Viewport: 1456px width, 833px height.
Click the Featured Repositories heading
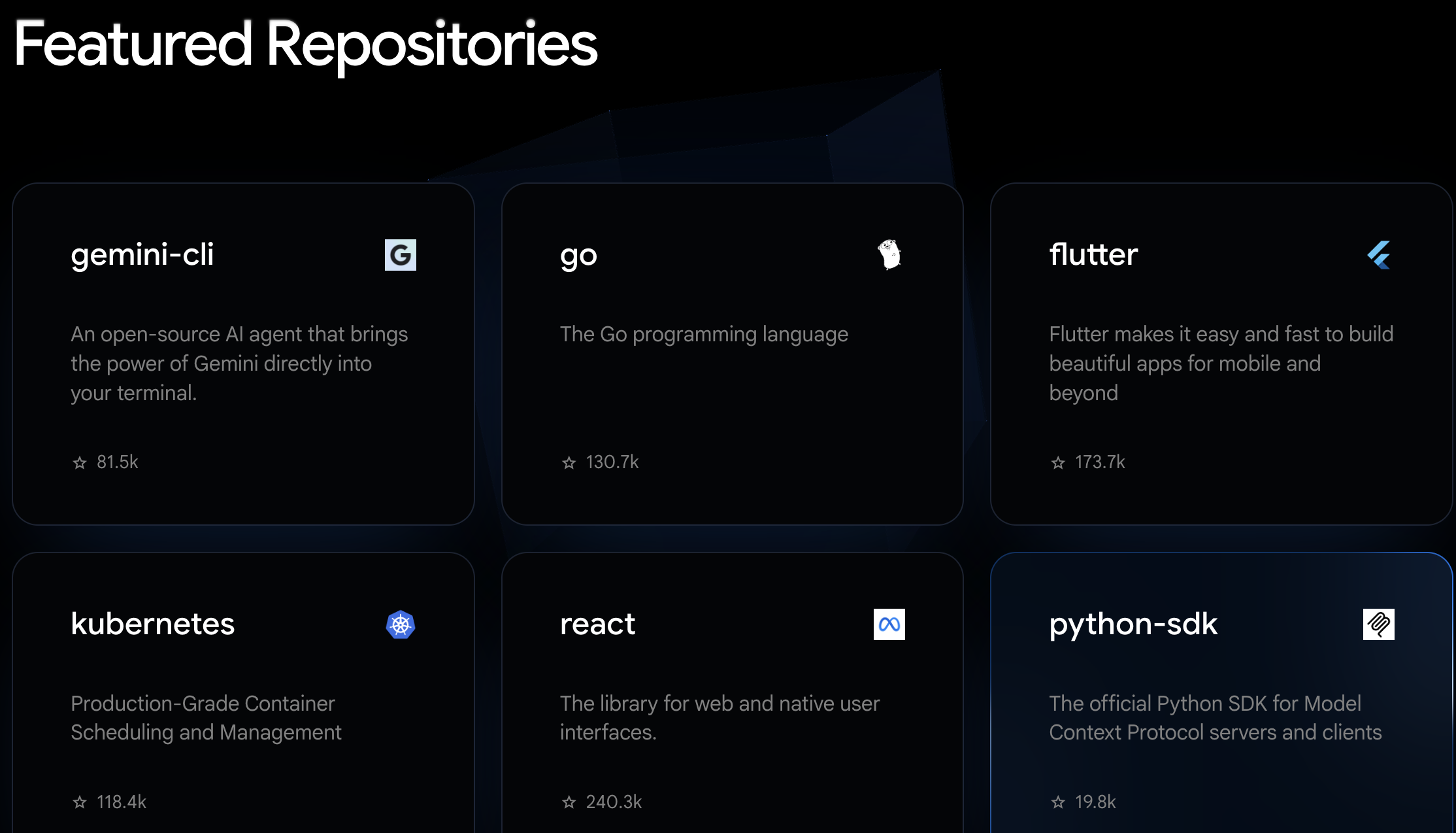click(x=305, y=44)
